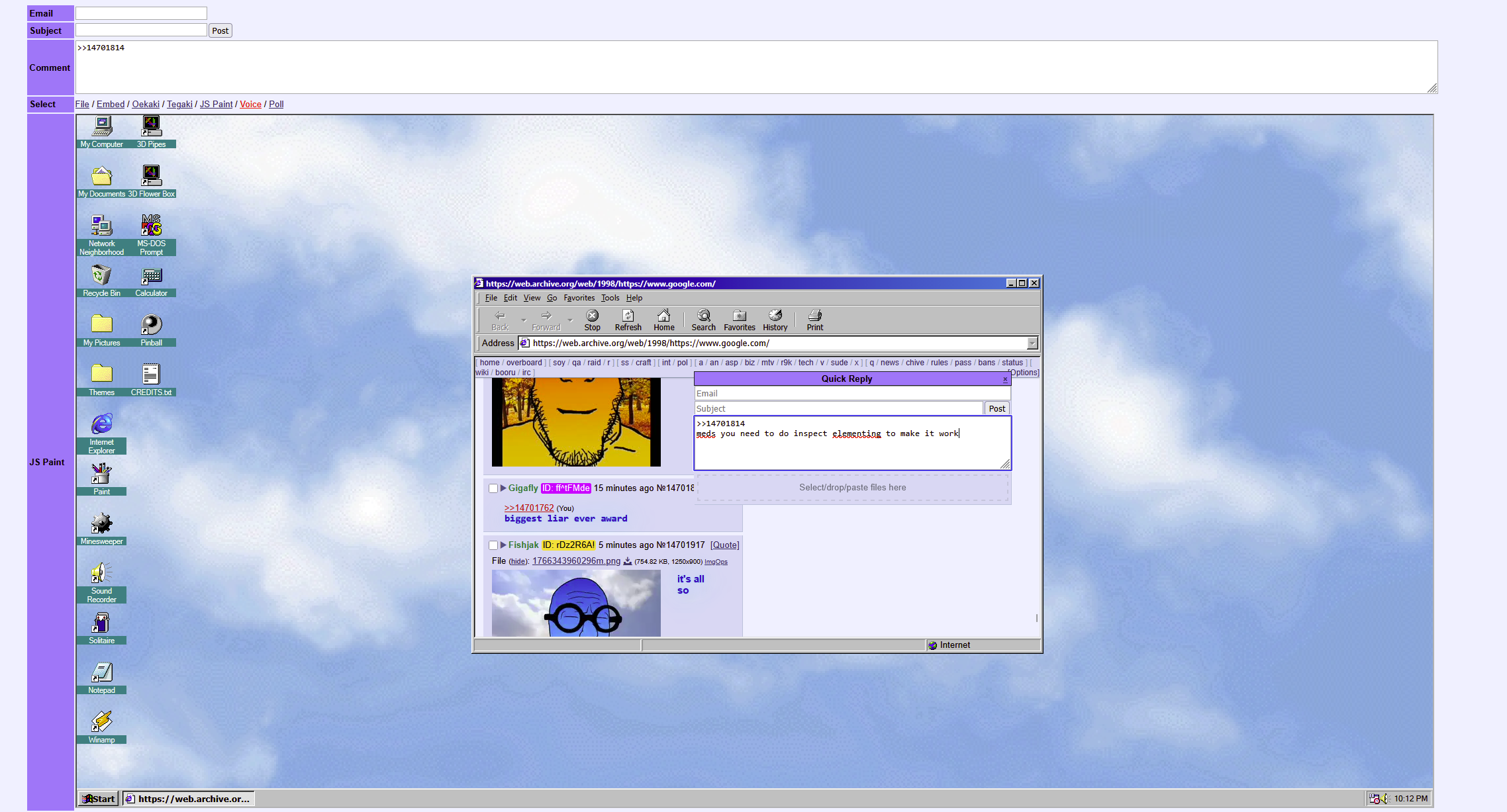
Task: Open the MS-DOS Prompt icon
Action: point(151,226)
